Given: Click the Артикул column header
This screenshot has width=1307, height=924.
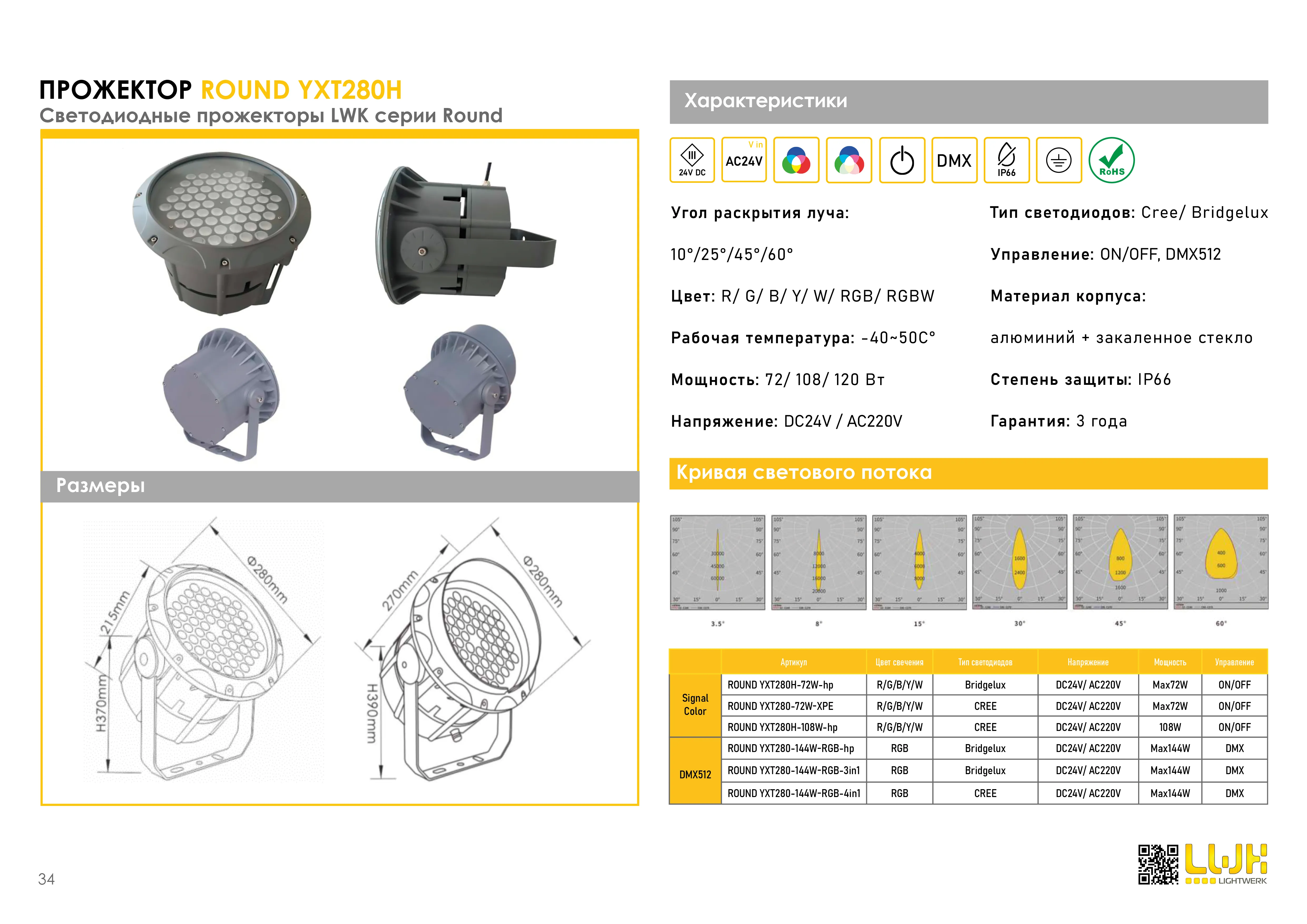Looking at the screenshot, I should coord(794,662).
